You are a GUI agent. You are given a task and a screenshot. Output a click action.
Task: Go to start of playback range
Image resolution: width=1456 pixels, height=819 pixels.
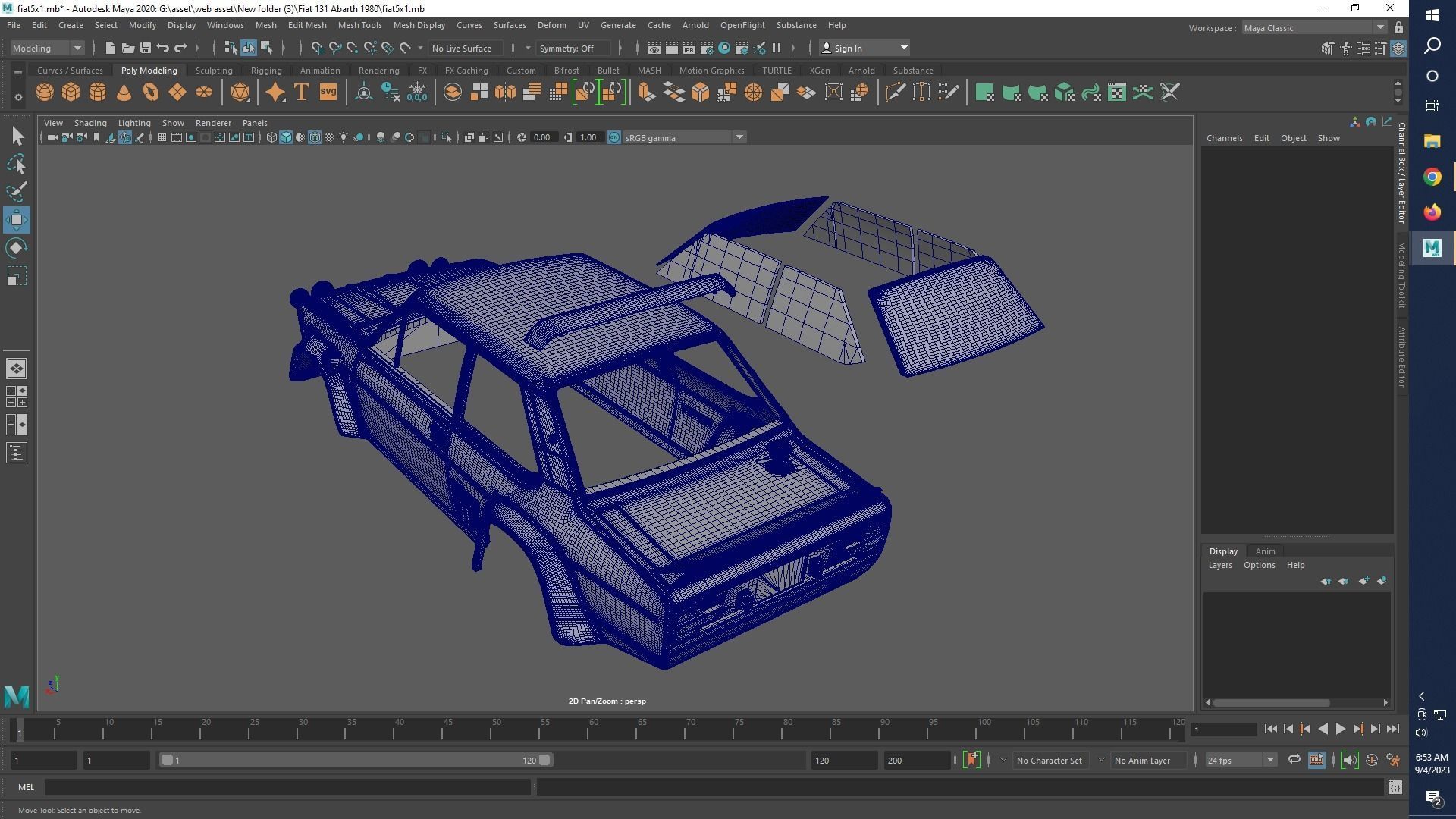point(1270,730)
